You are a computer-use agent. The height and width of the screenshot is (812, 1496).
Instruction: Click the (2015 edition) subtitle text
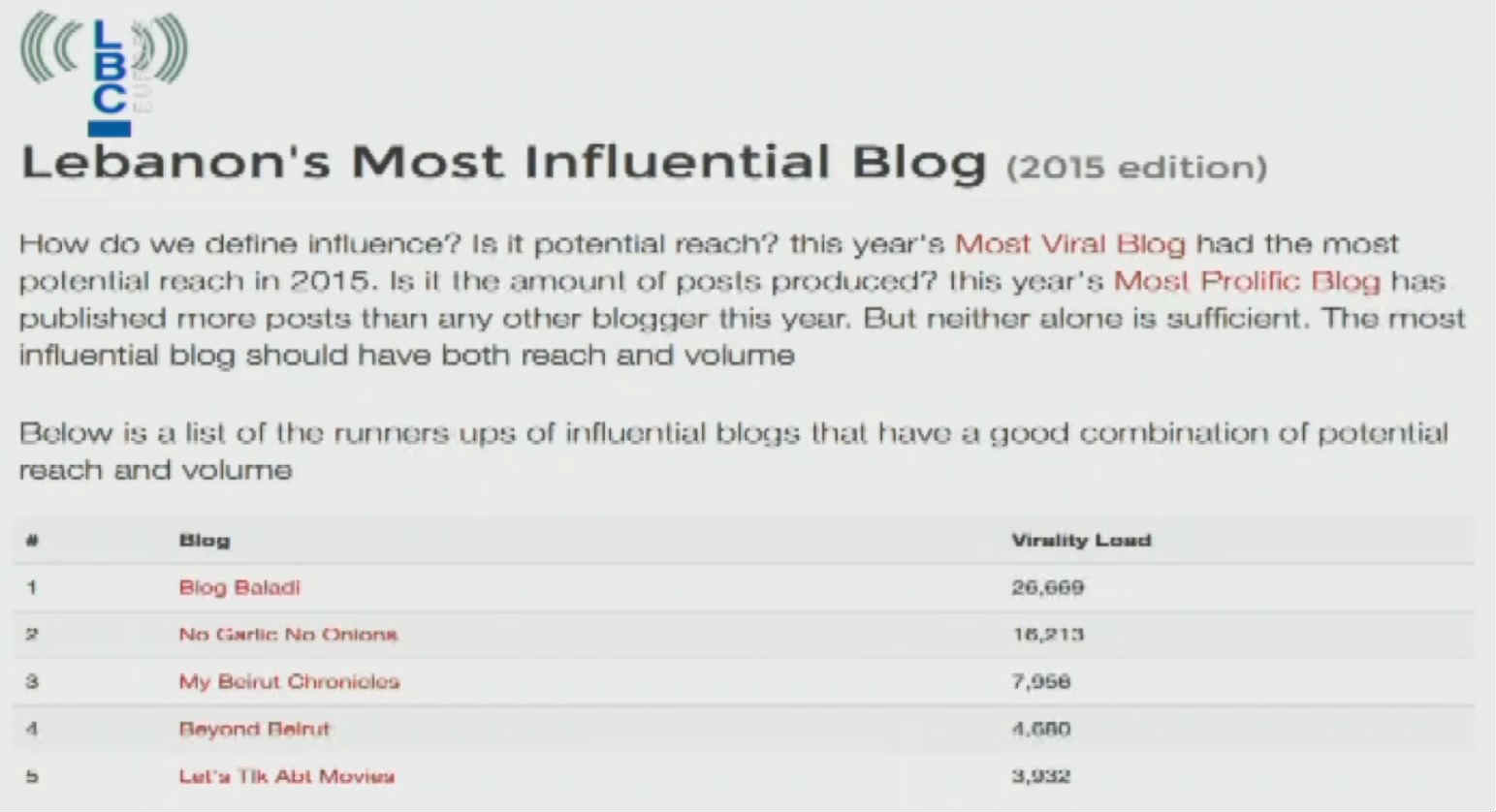(x=1136, y=168)
